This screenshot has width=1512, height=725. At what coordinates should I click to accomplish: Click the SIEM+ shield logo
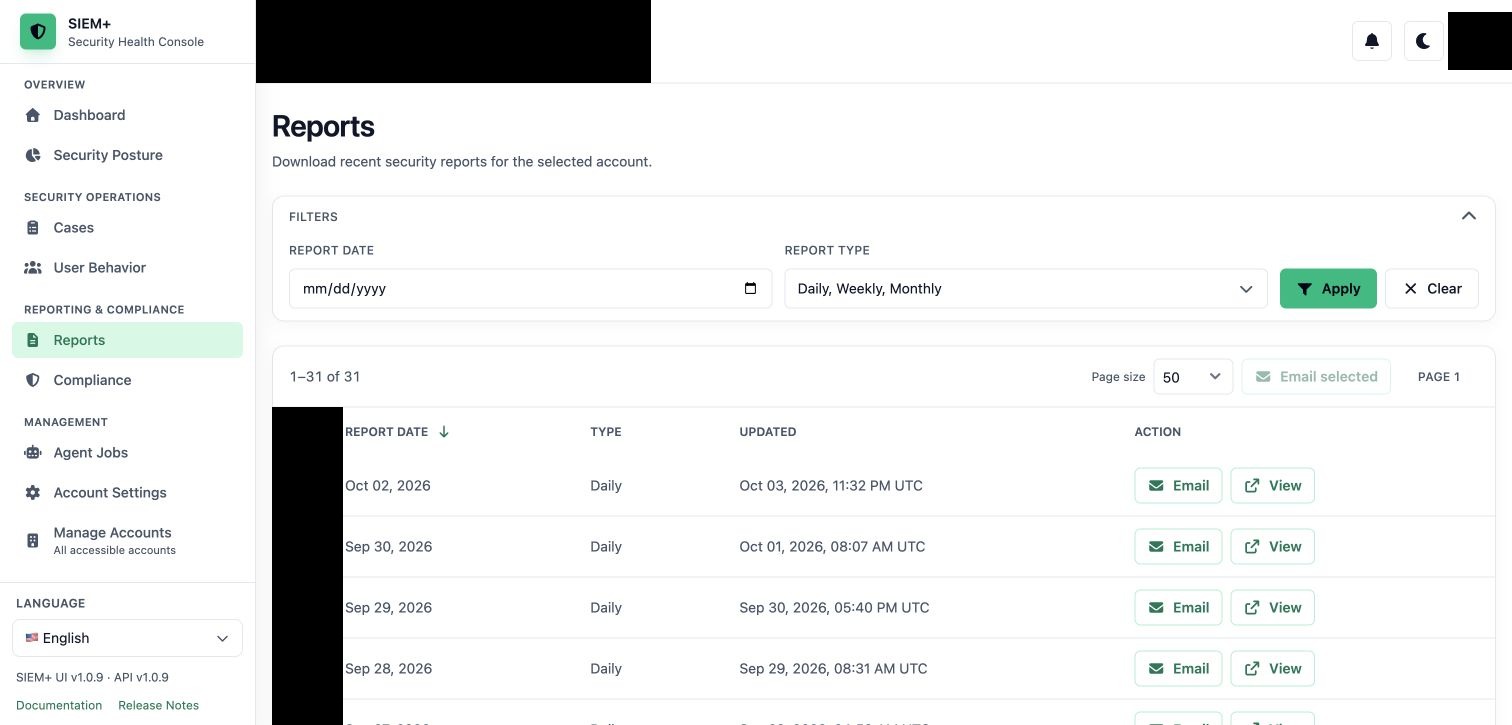[38, 32]
